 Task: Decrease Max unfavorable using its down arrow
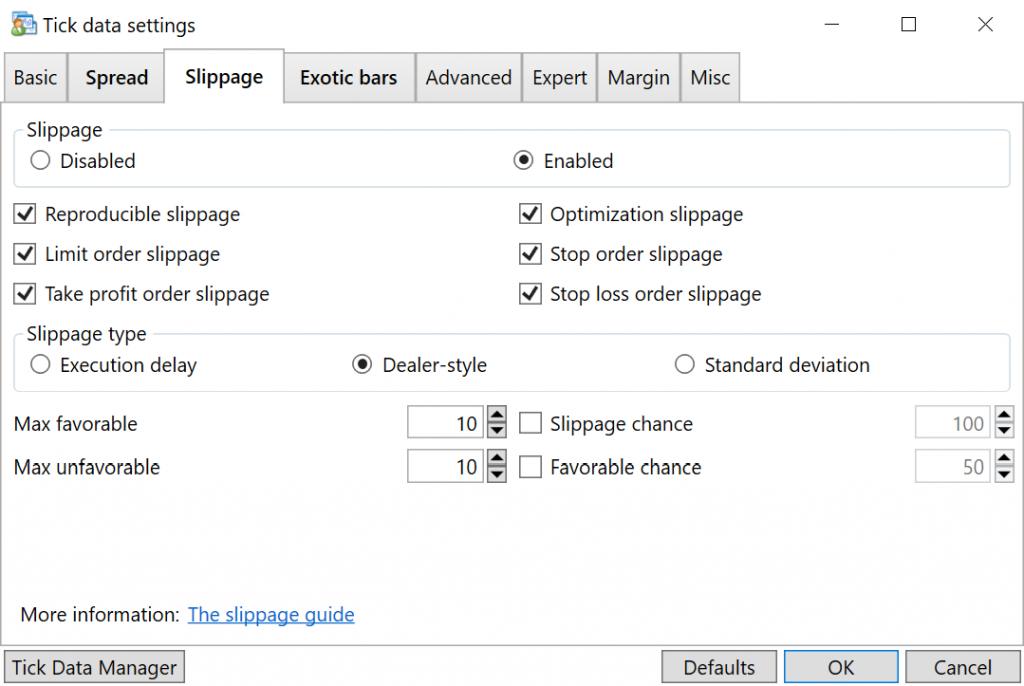pos(496,473)
